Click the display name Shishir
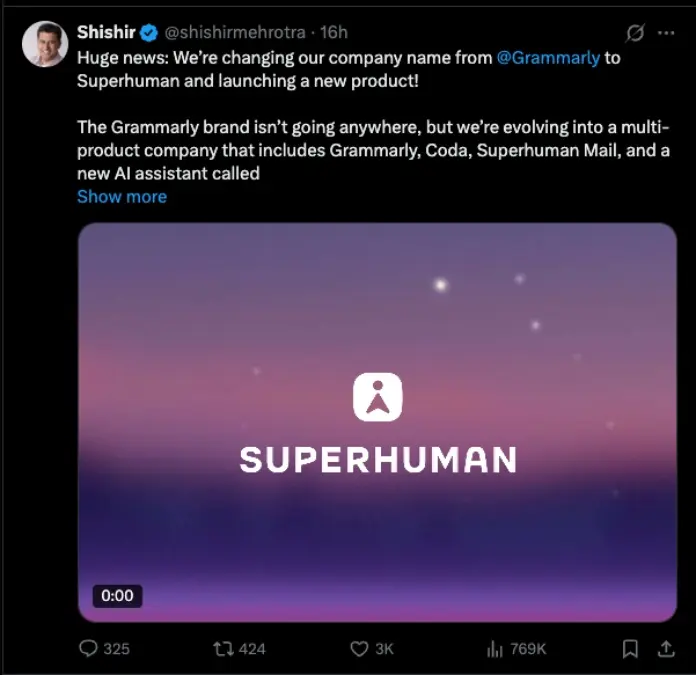The width and height of the screenshot is (696, 675). point(105,32)
